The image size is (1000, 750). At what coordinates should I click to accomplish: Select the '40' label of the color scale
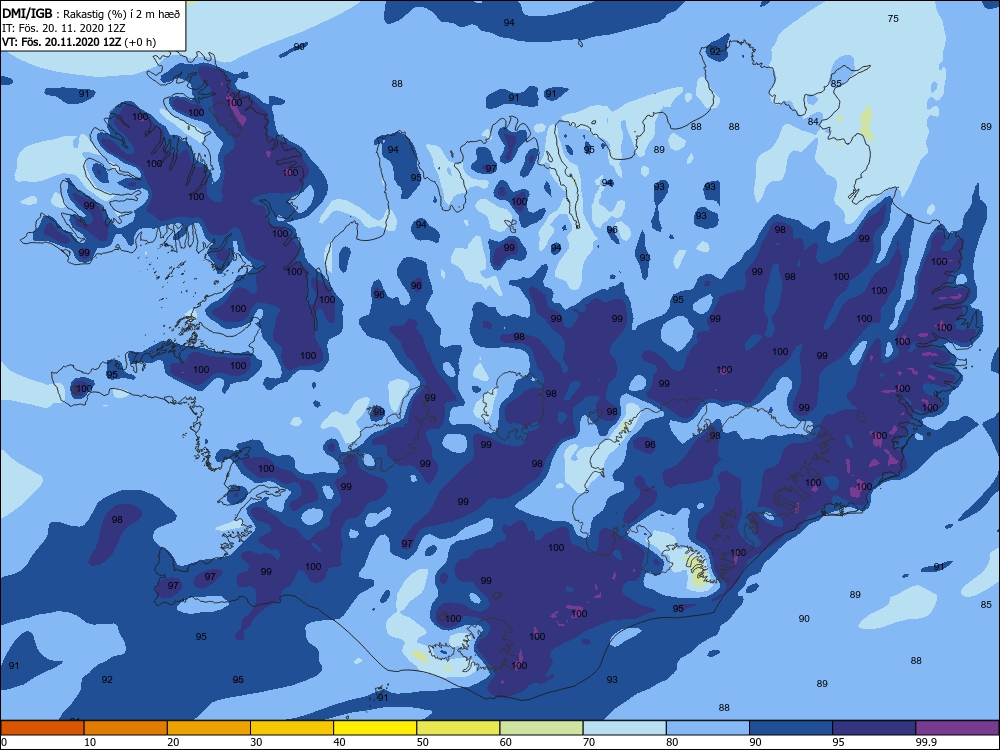pos(340,742)
